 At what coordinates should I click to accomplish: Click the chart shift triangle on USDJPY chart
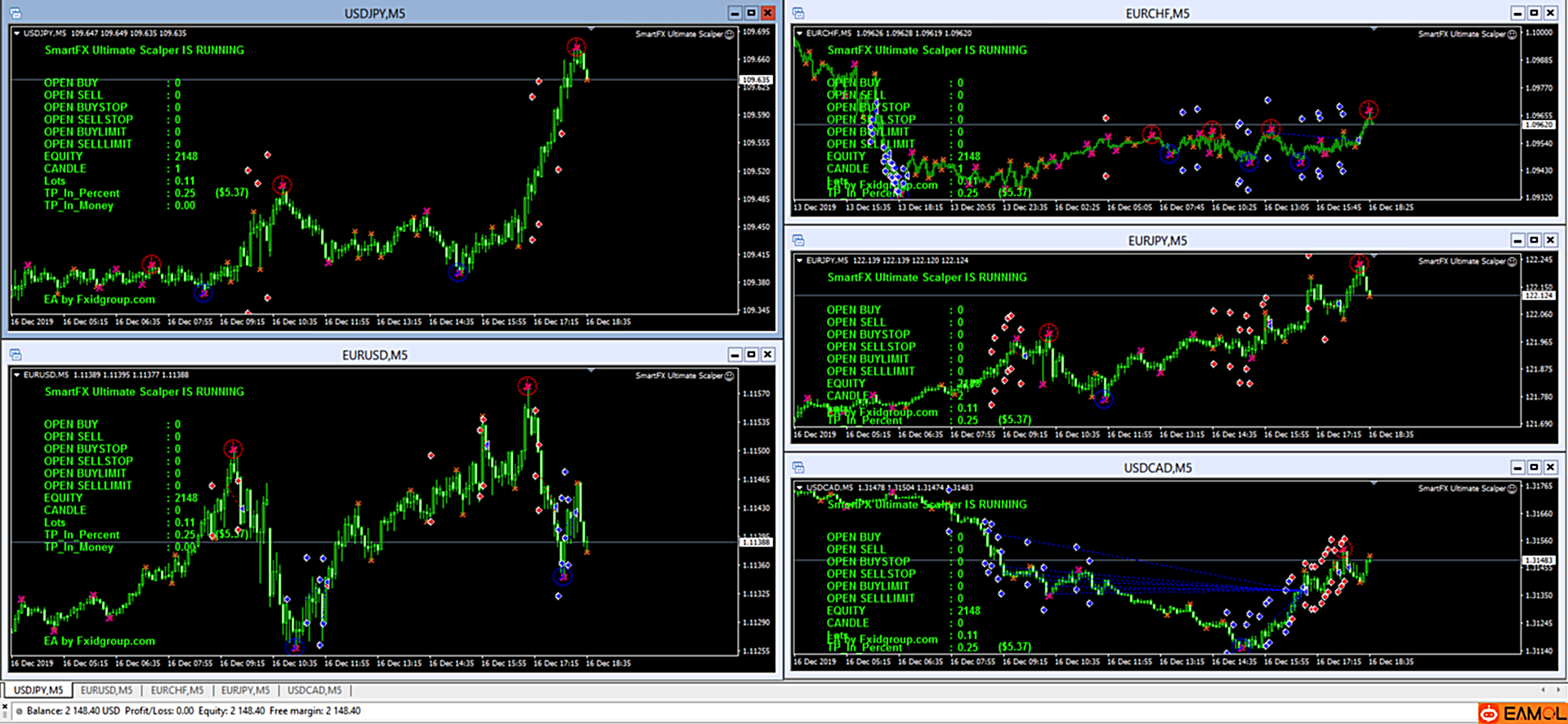pos(592,29)
